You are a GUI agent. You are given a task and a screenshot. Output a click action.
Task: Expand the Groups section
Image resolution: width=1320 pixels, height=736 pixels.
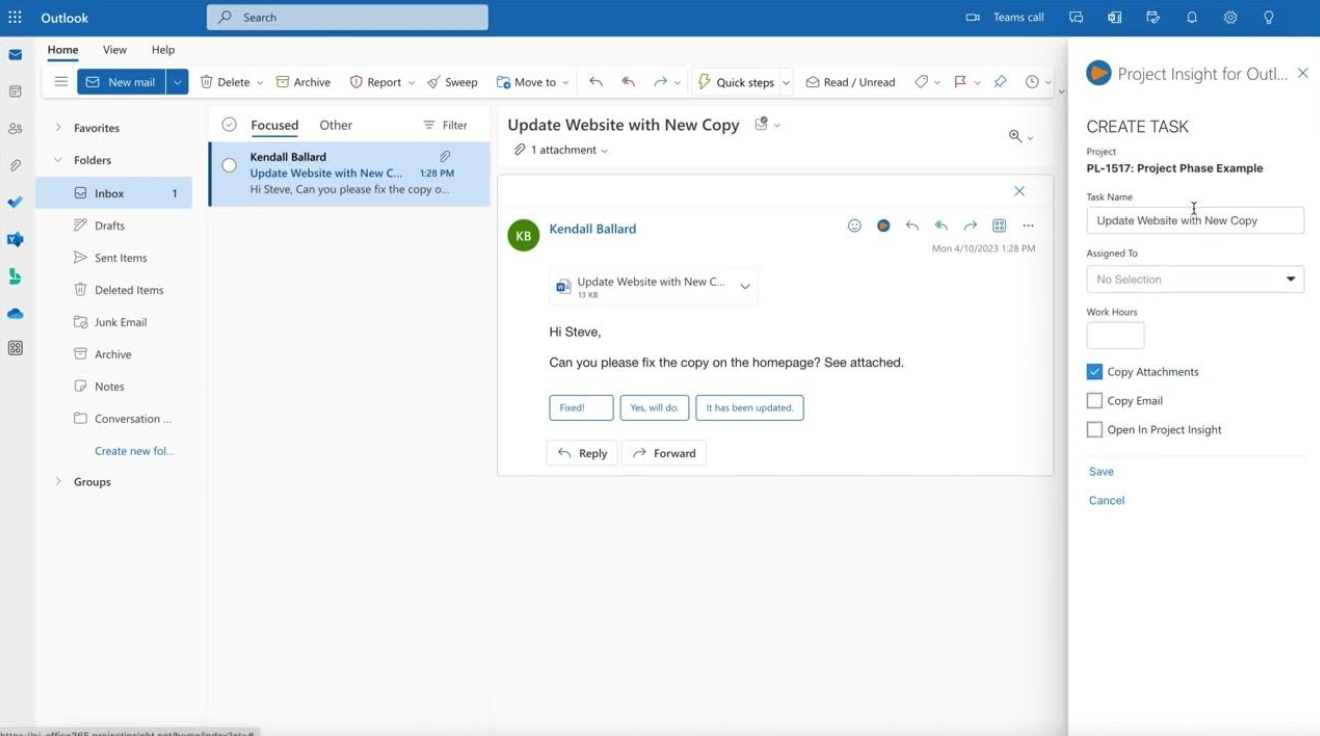(x=58, y=481)
